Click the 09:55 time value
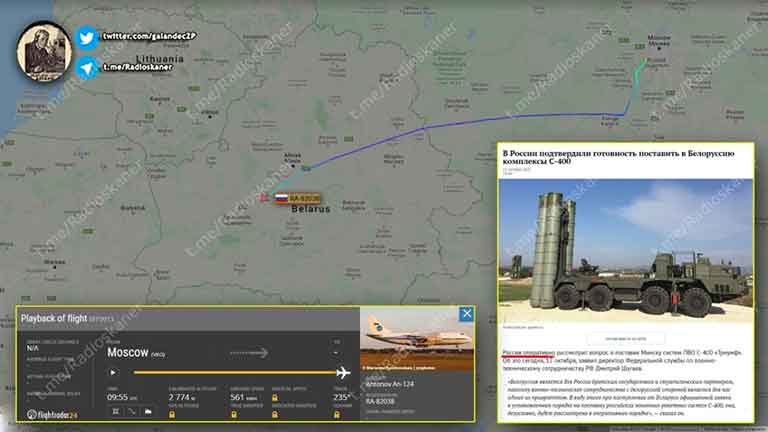The width and height of the screenshot is (768, 432). 118,397
